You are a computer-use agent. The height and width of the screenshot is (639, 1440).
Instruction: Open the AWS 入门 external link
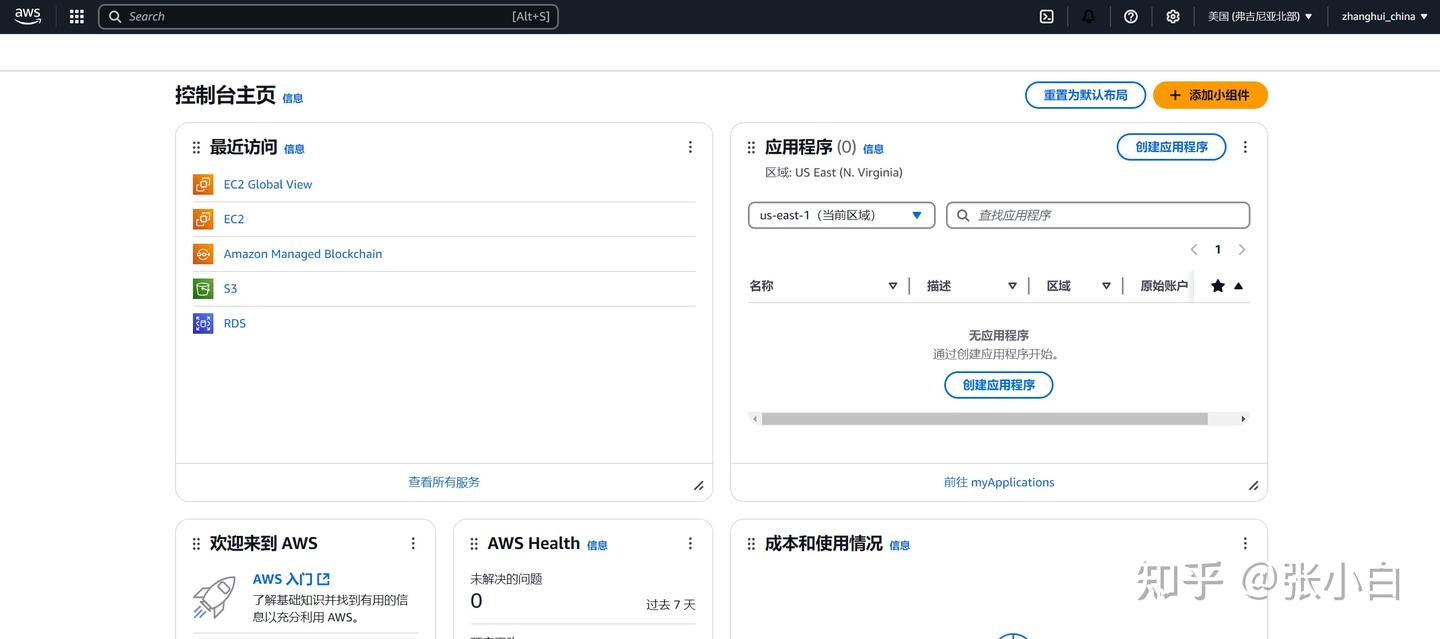(x=291, y=579)
